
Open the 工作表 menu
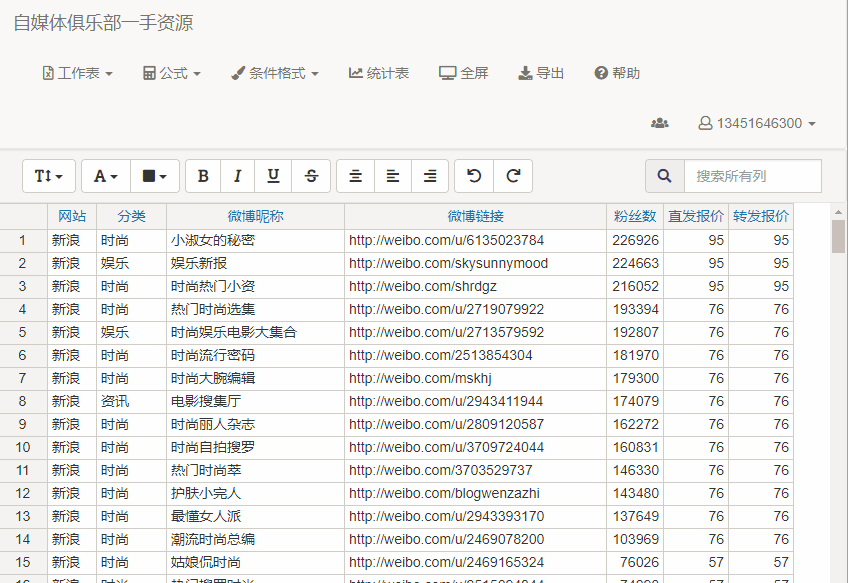(77, 73)
